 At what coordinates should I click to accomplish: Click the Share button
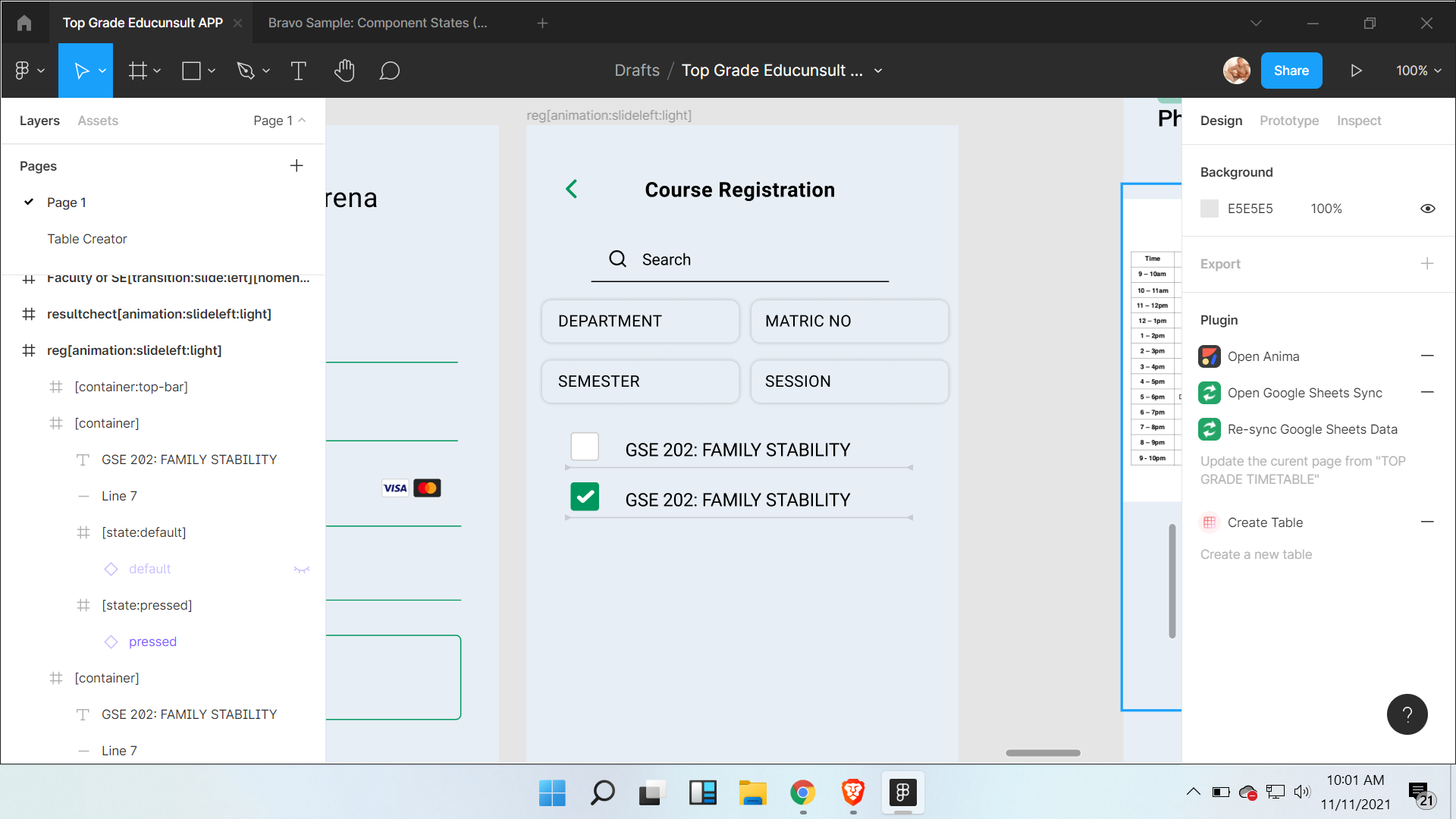[x=1291, y=71]
